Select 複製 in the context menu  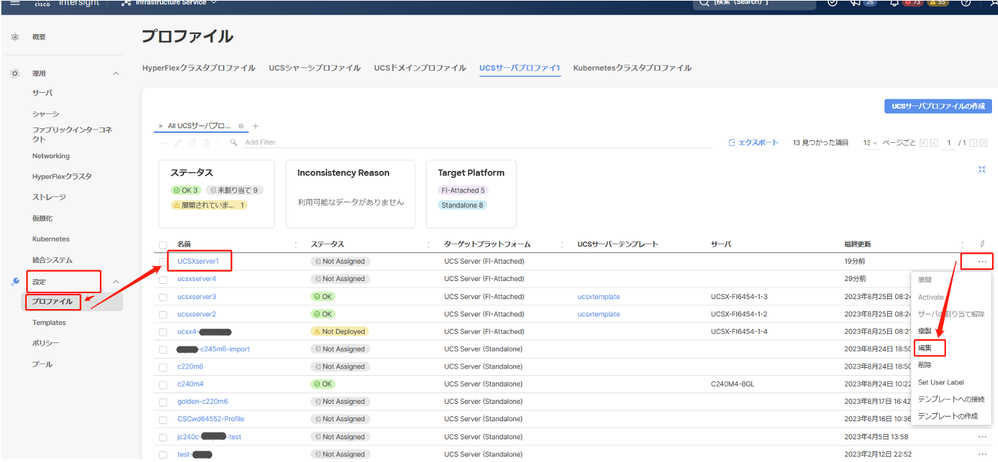coord(925,331)
